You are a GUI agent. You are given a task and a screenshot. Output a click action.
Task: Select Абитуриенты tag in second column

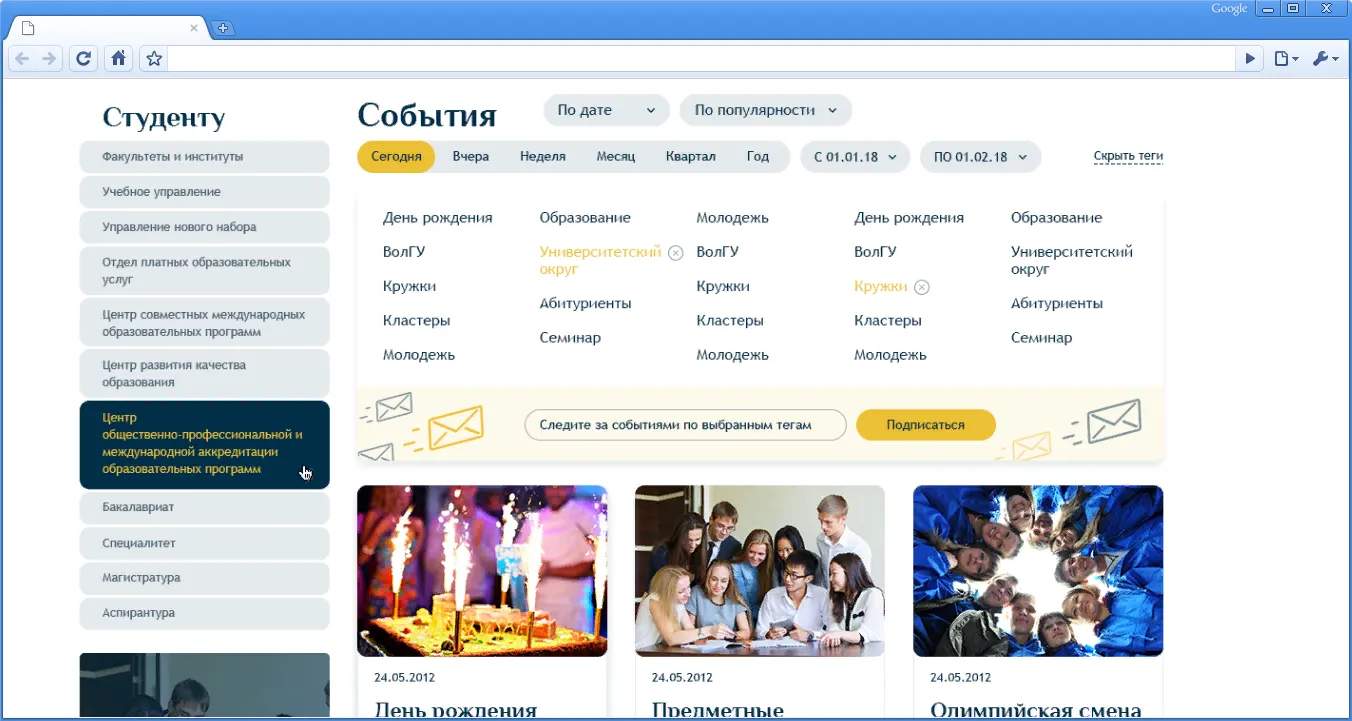point(585,304)
